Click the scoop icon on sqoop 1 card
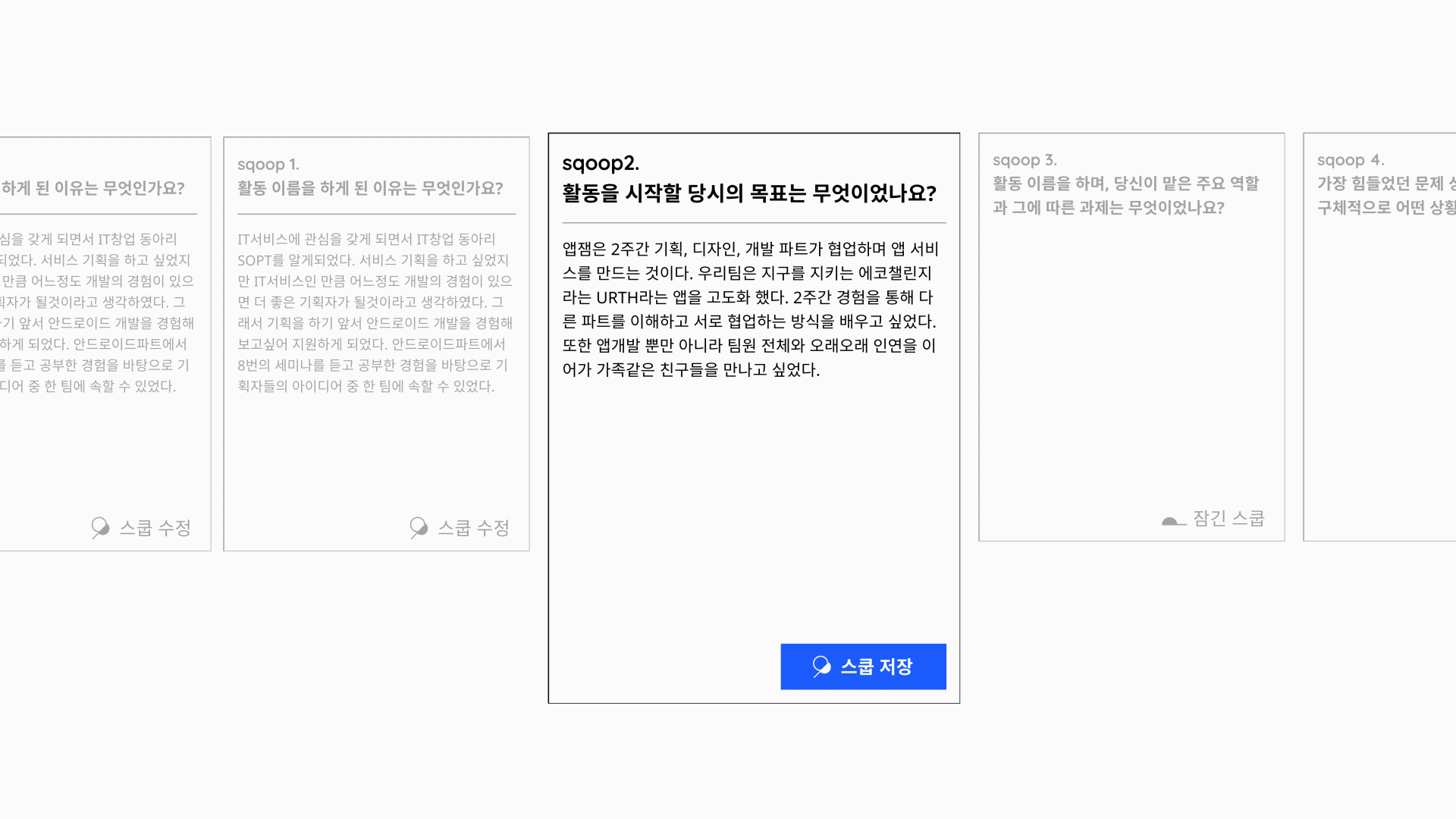This screenshot has height=819, width=1456. pyautogui.click(x=419, y=528)
